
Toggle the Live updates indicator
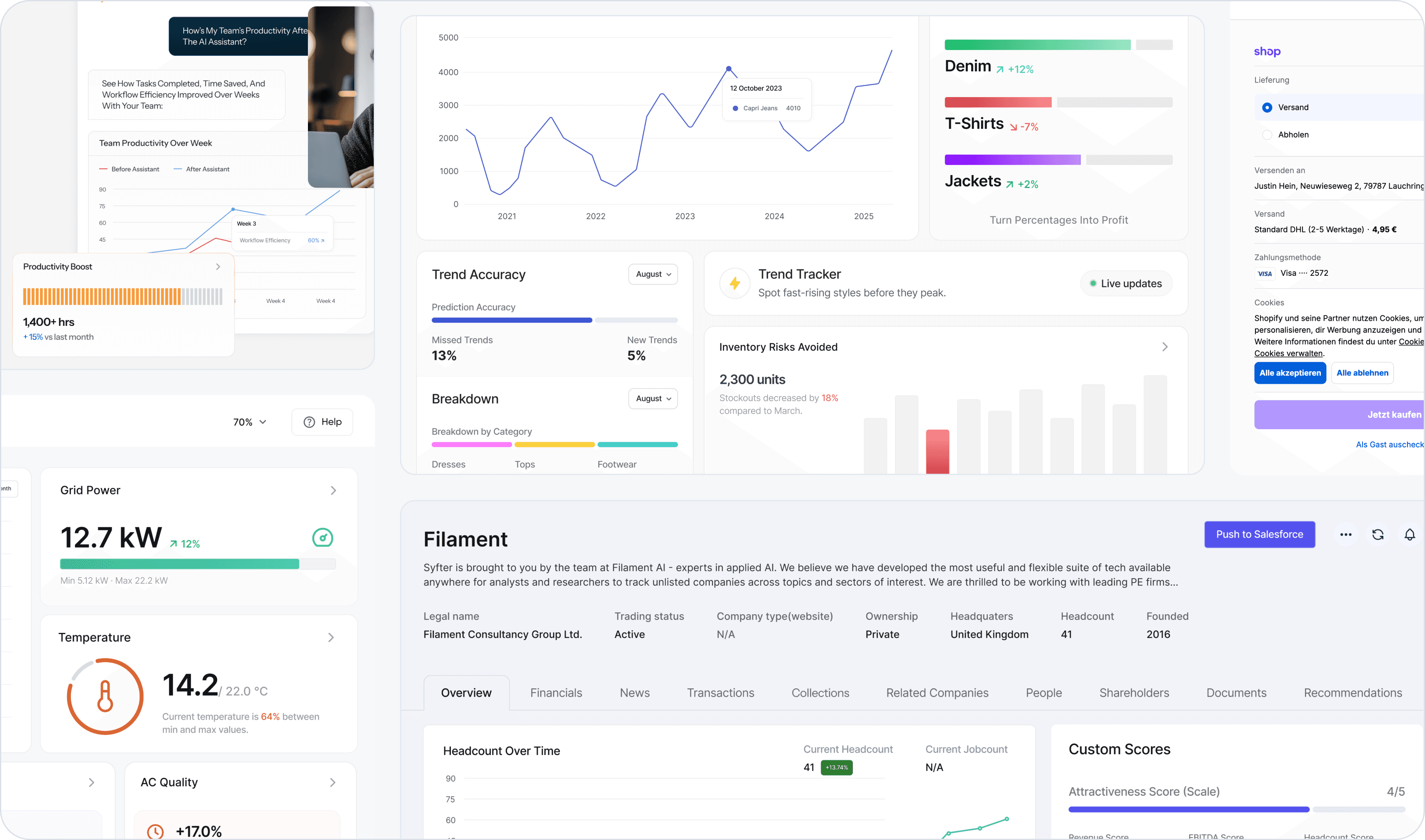[x=1126, y=284]
